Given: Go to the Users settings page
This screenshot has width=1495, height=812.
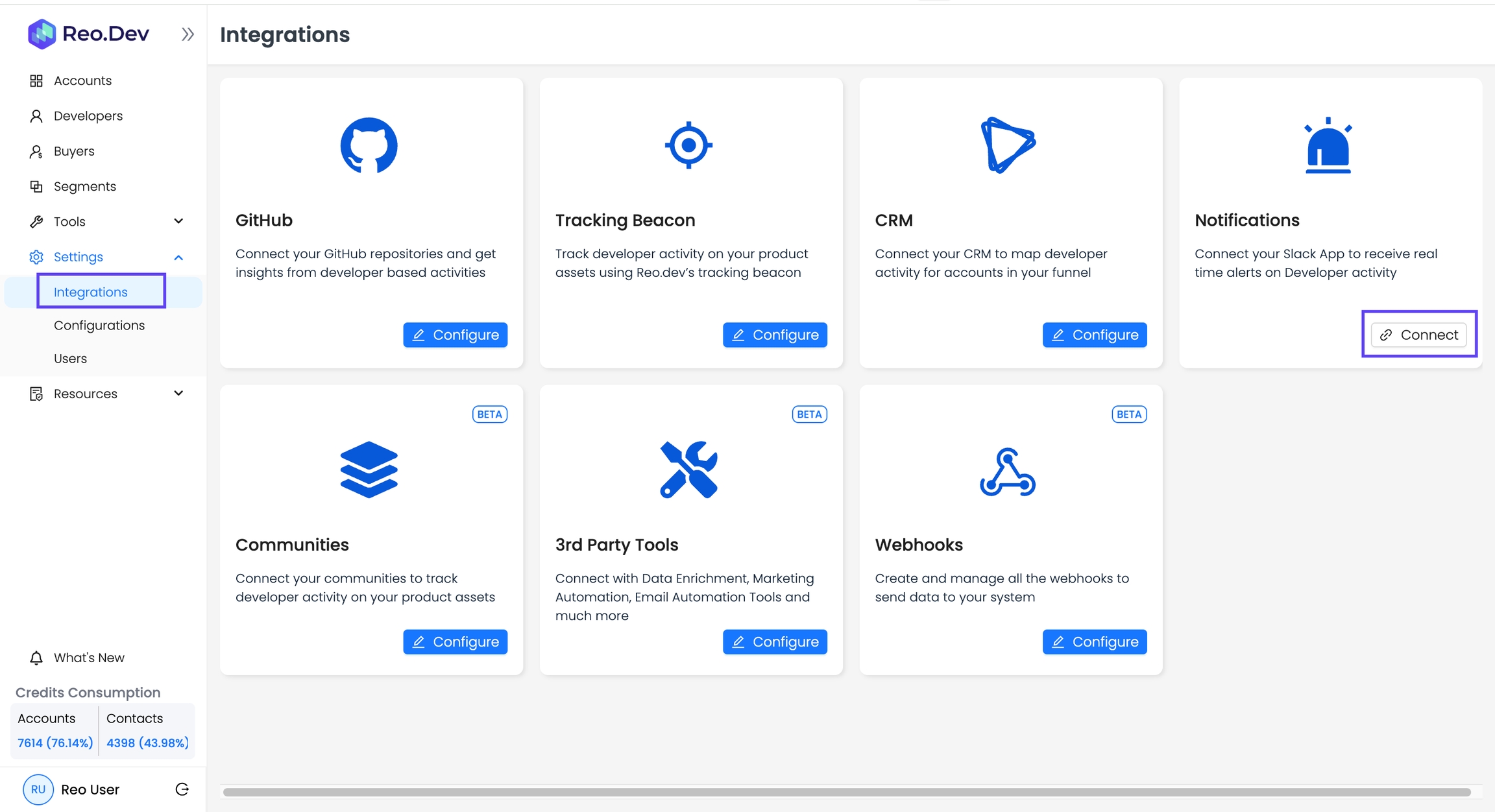Looking at the screenshot, I should coord(70,359).
